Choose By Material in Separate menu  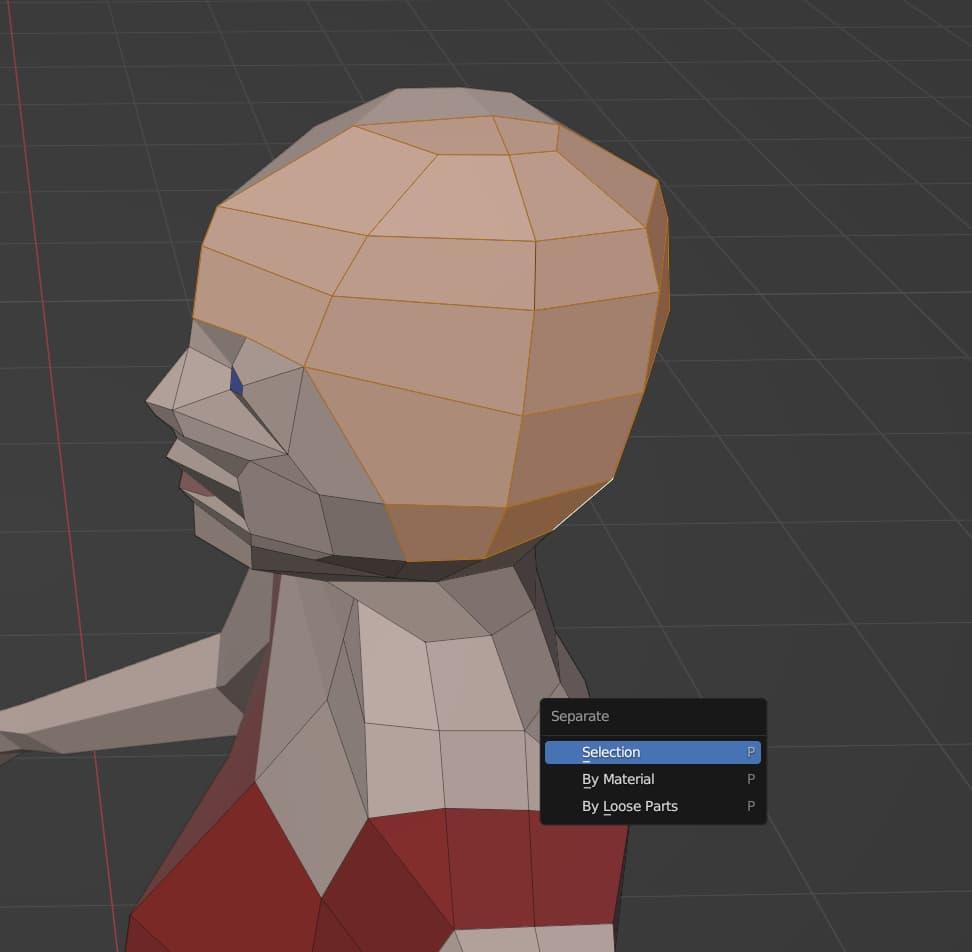653,779
